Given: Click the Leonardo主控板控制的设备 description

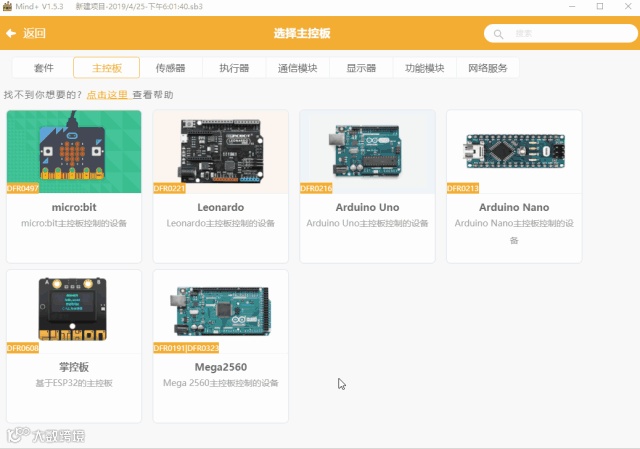Looking at the screenshot, I should (x=221, y=223).
